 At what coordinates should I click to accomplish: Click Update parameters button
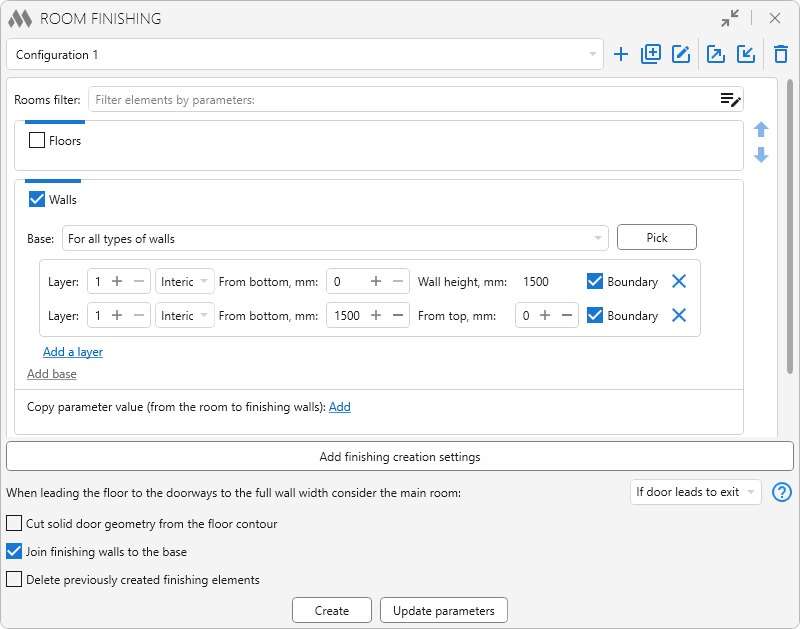coord(443,610)
